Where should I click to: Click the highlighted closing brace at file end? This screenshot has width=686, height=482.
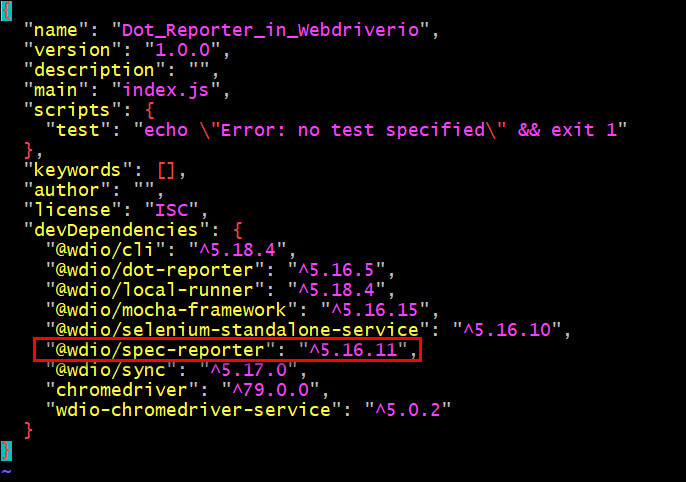click(x=6, y=451)
